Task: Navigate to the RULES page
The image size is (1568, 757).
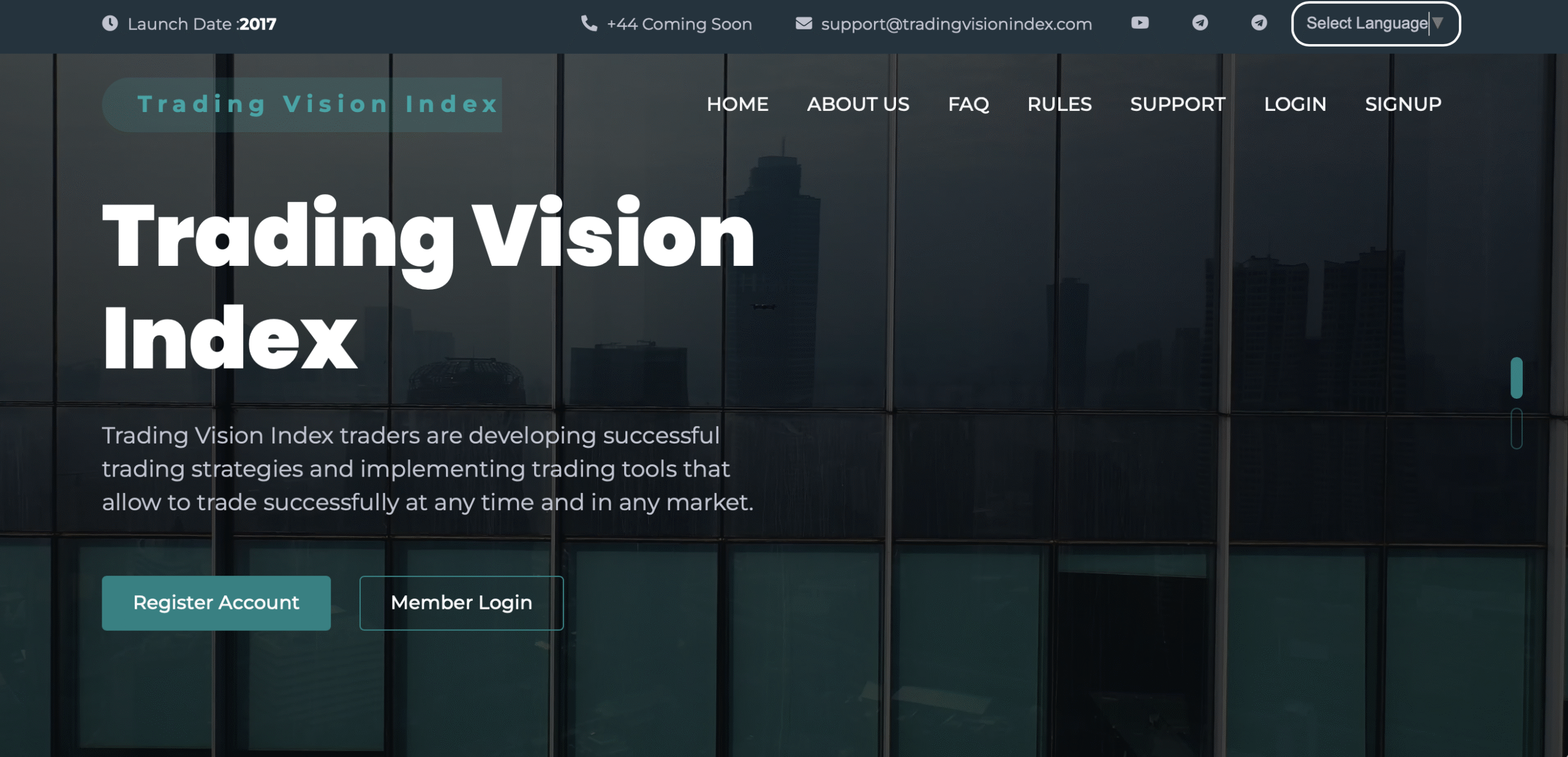Action: tap(1059, 104)
